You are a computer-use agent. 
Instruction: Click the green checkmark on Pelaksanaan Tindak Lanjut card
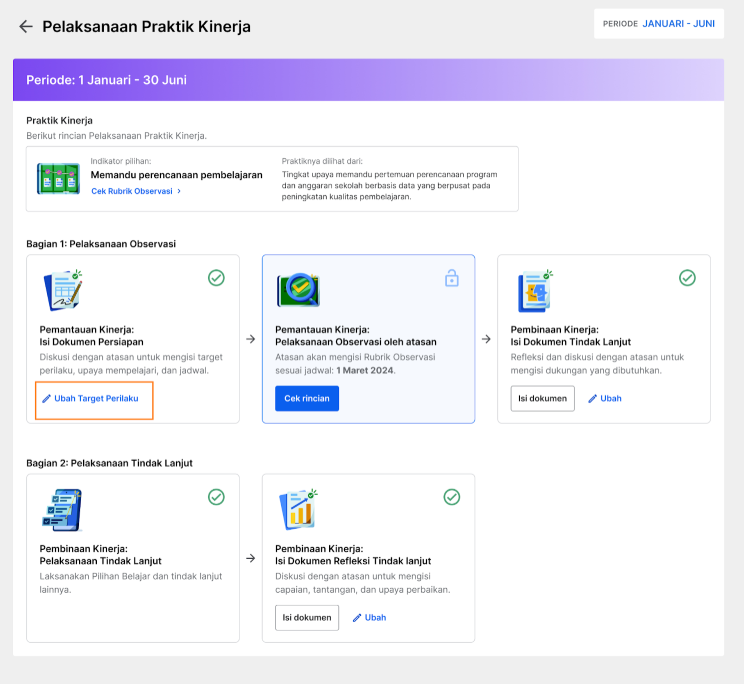click(216, 497)
